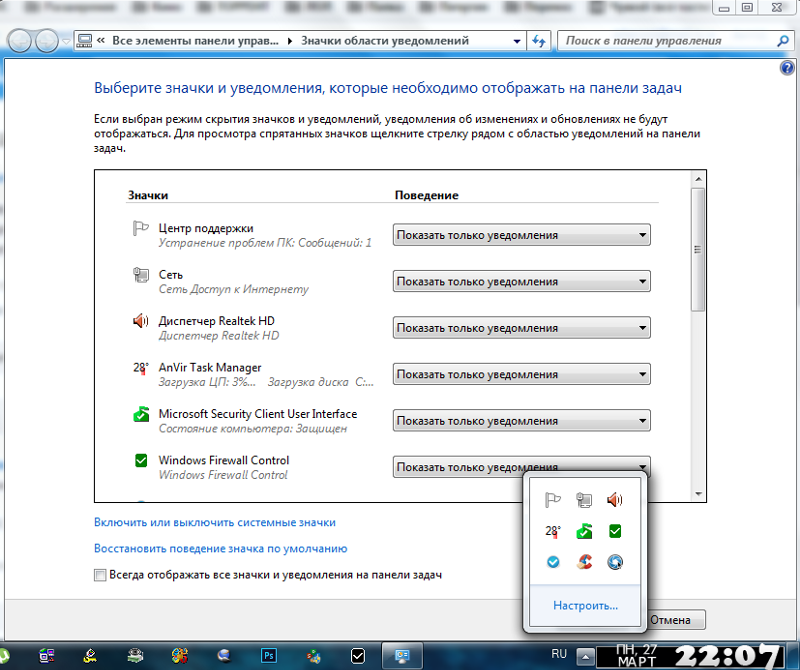Screen dimensions: 800x670
Task: Click the green checkmark Firewall Control tray icon
Action: (x=615, y=531)
